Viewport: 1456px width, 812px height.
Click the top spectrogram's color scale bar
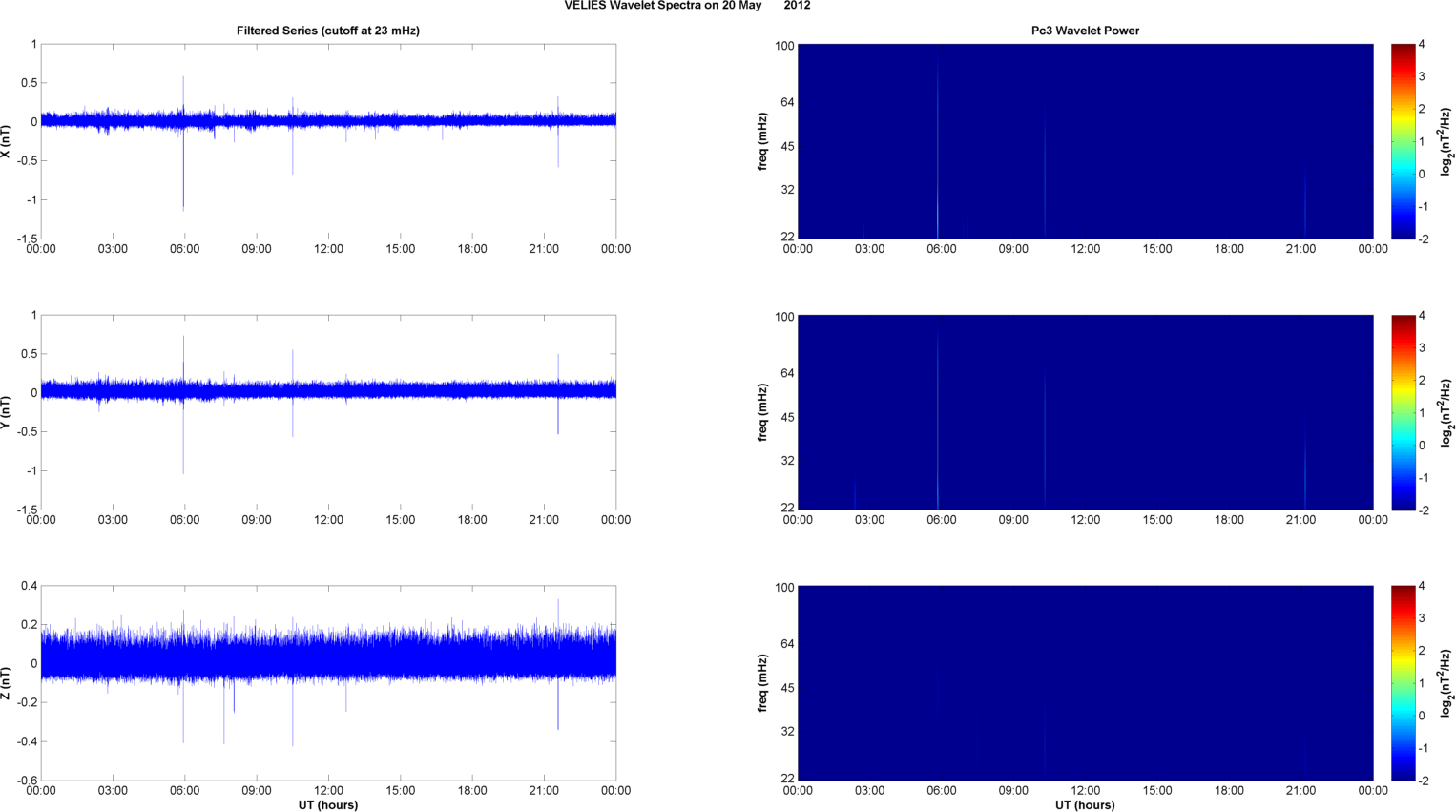pyautogui.click(x=1403, y=141)
